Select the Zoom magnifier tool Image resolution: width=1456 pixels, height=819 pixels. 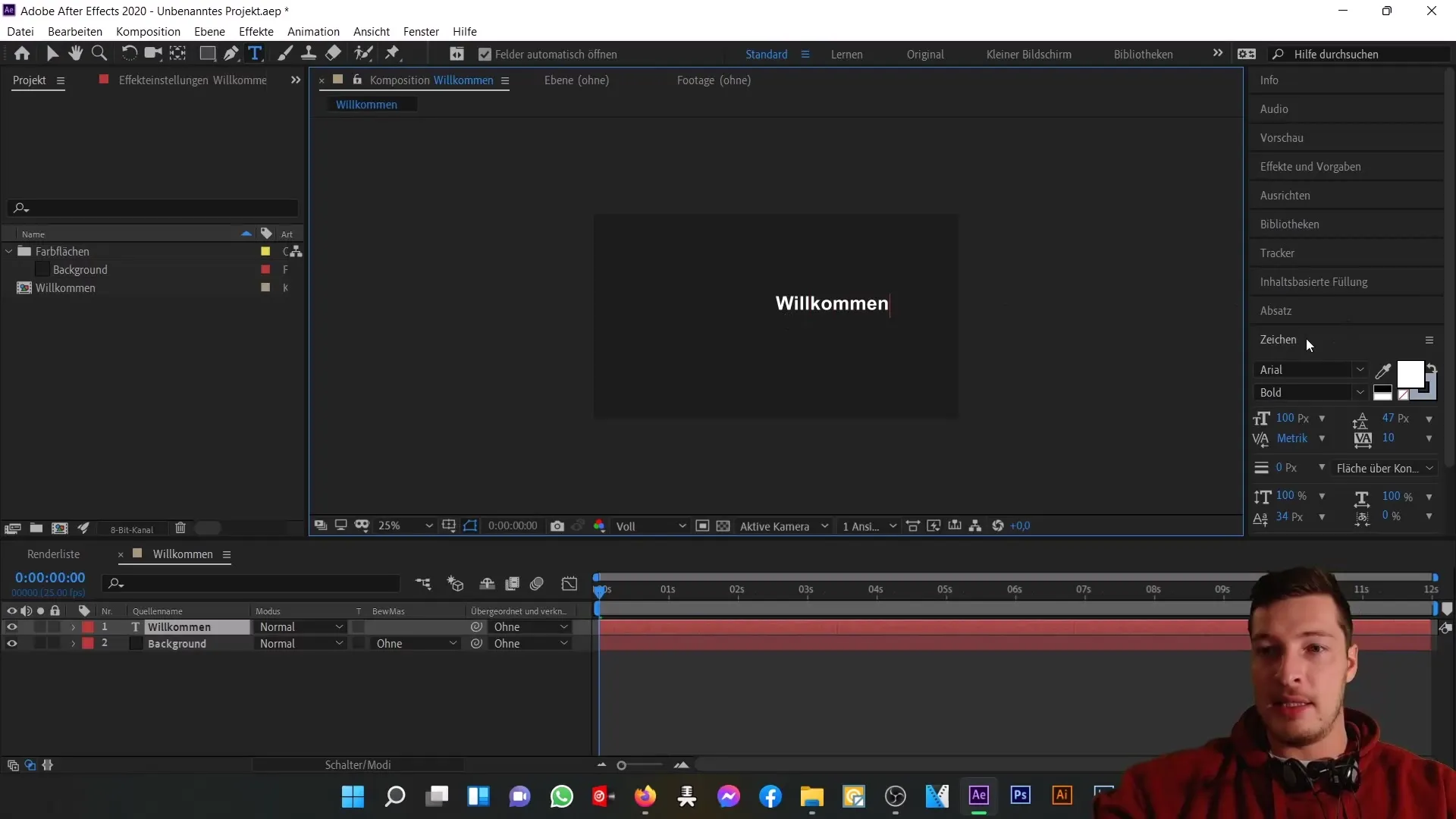tap(99, 54)
